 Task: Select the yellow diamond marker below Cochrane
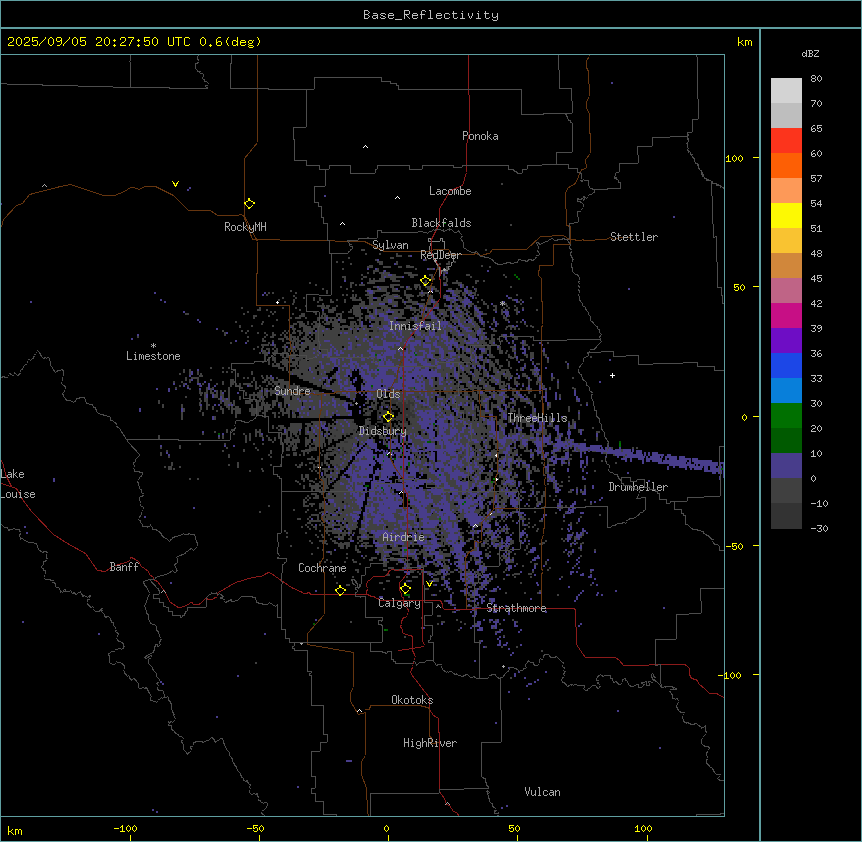(x=340, y=590)
